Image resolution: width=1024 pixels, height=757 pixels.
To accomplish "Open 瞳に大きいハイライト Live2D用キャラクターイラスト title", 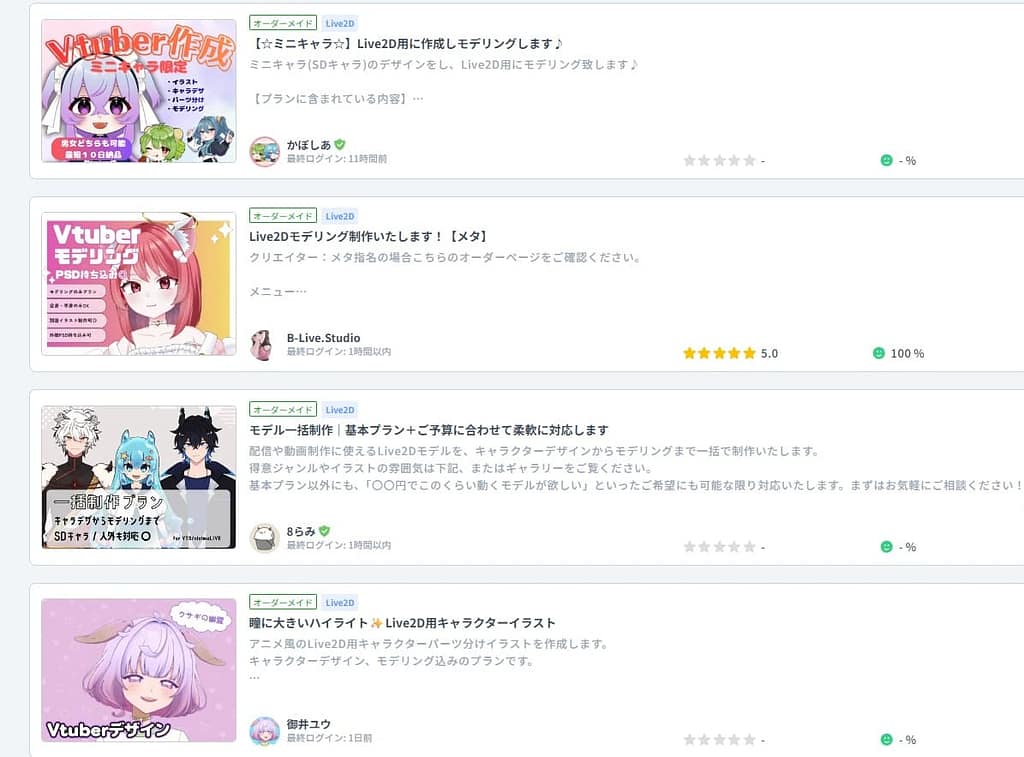I will pos(402,622).
